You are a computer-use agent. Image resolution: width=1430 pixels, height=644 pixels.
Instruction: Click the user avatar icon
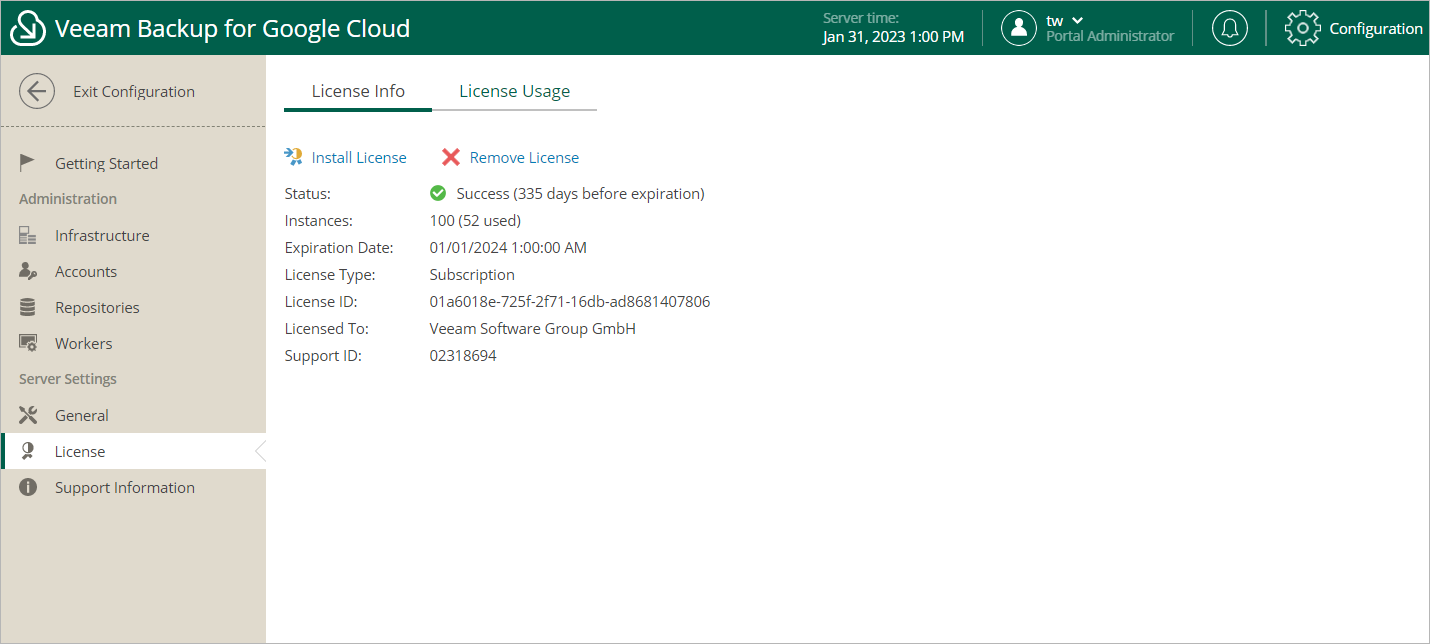(x=1019, y=28)
